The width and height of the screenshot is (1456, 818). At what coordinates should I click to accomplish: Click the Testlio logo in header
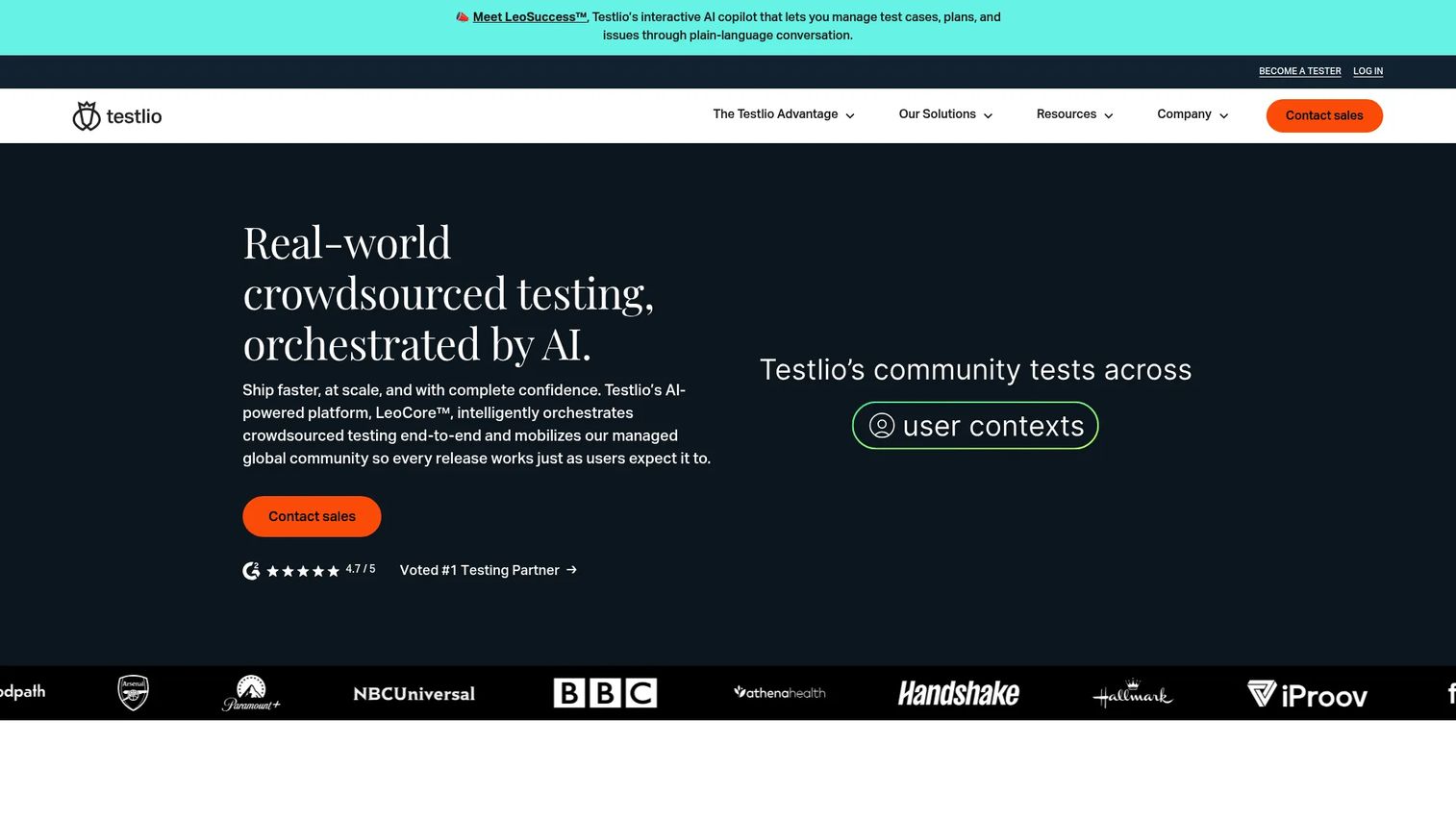point(117,116)
